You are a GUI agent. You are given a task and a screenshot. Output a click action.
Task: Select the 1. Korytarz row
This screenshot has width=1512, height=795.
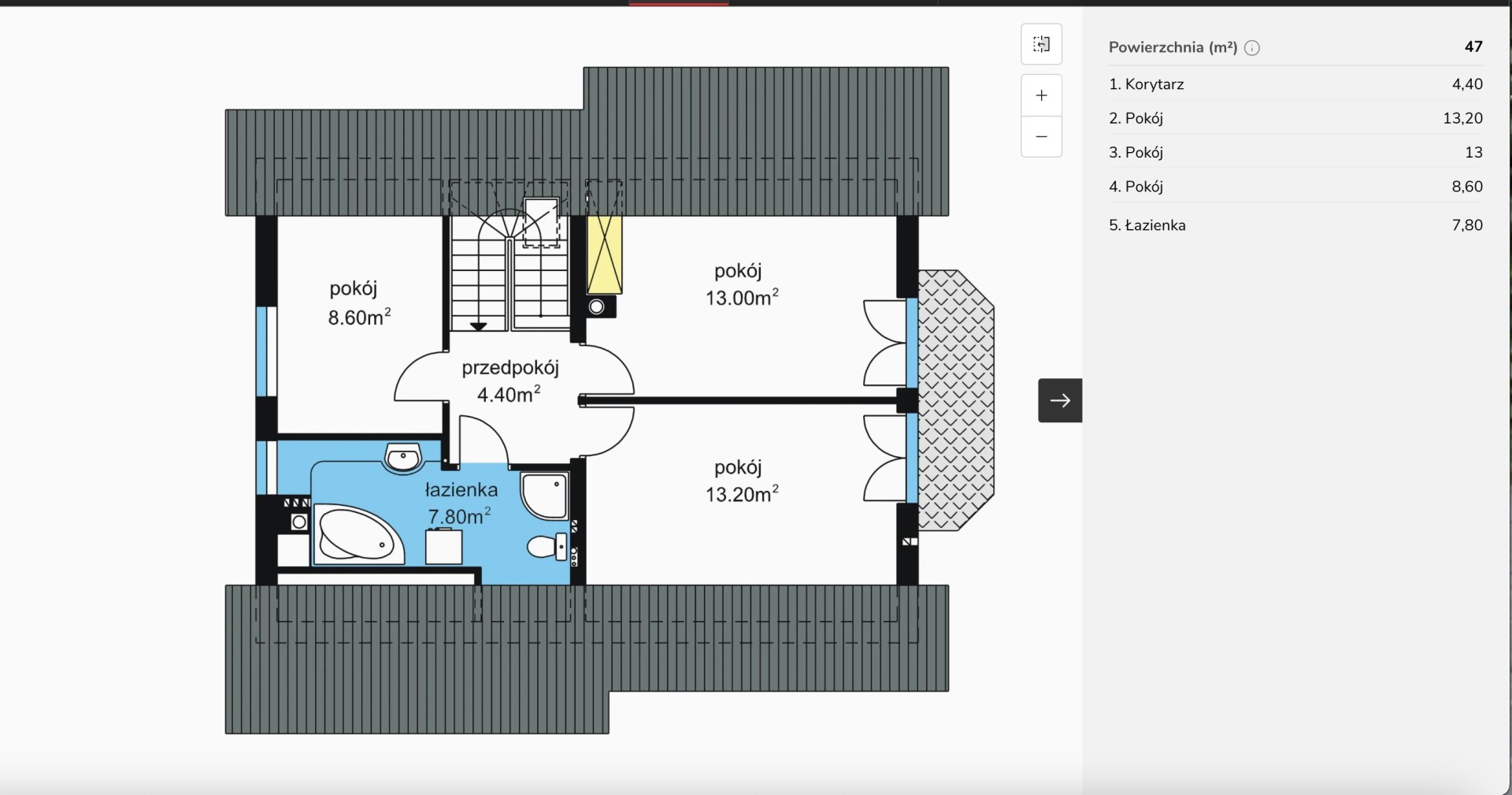(1295, 84)
